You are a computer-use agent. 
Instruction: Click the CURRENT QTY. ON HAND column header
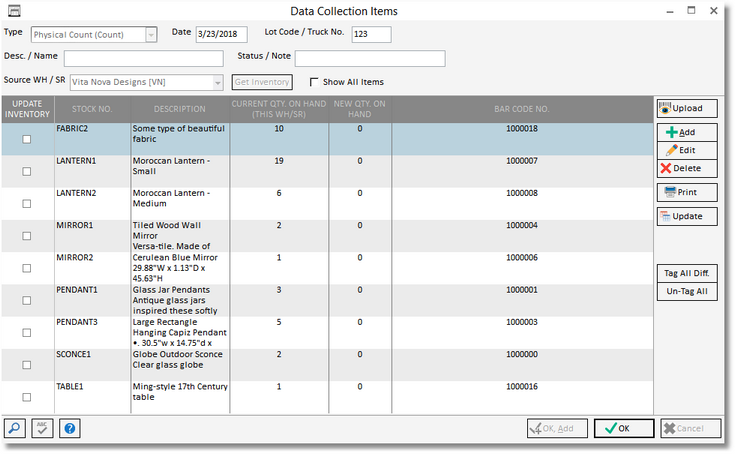(x=279, y=109)
